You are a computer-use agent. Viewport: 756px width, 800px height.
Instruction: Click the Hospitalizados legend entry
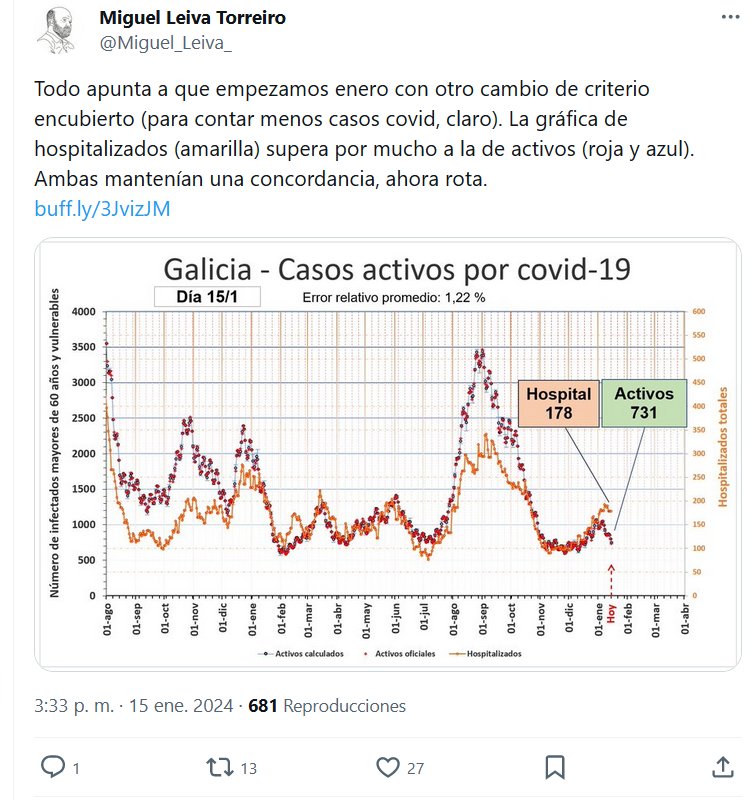click(493, 654)
